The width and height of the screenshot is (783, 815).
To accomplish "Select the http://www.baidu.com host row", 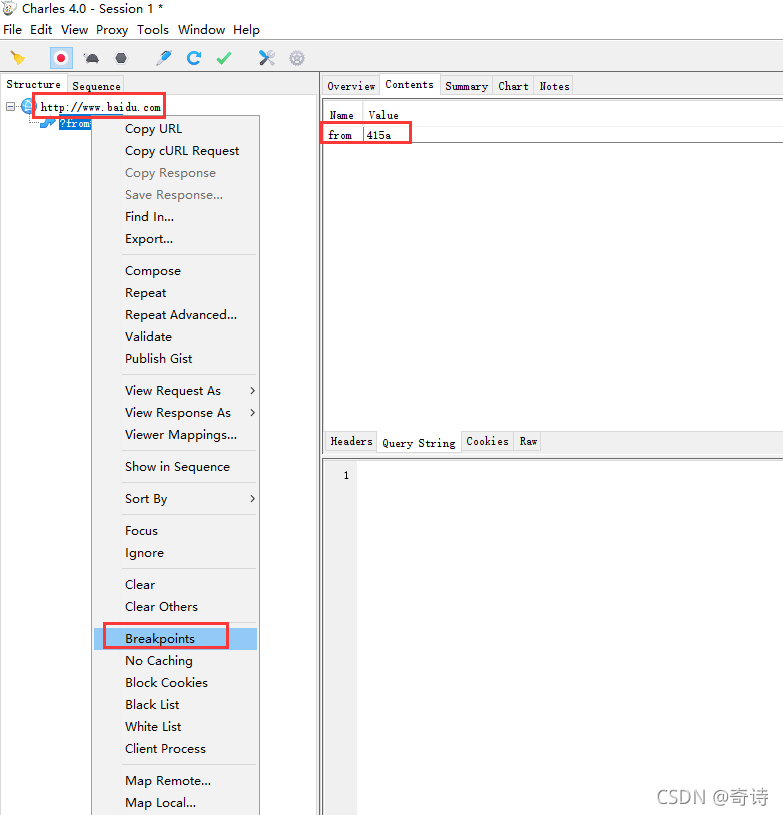I will click(101, 107).
